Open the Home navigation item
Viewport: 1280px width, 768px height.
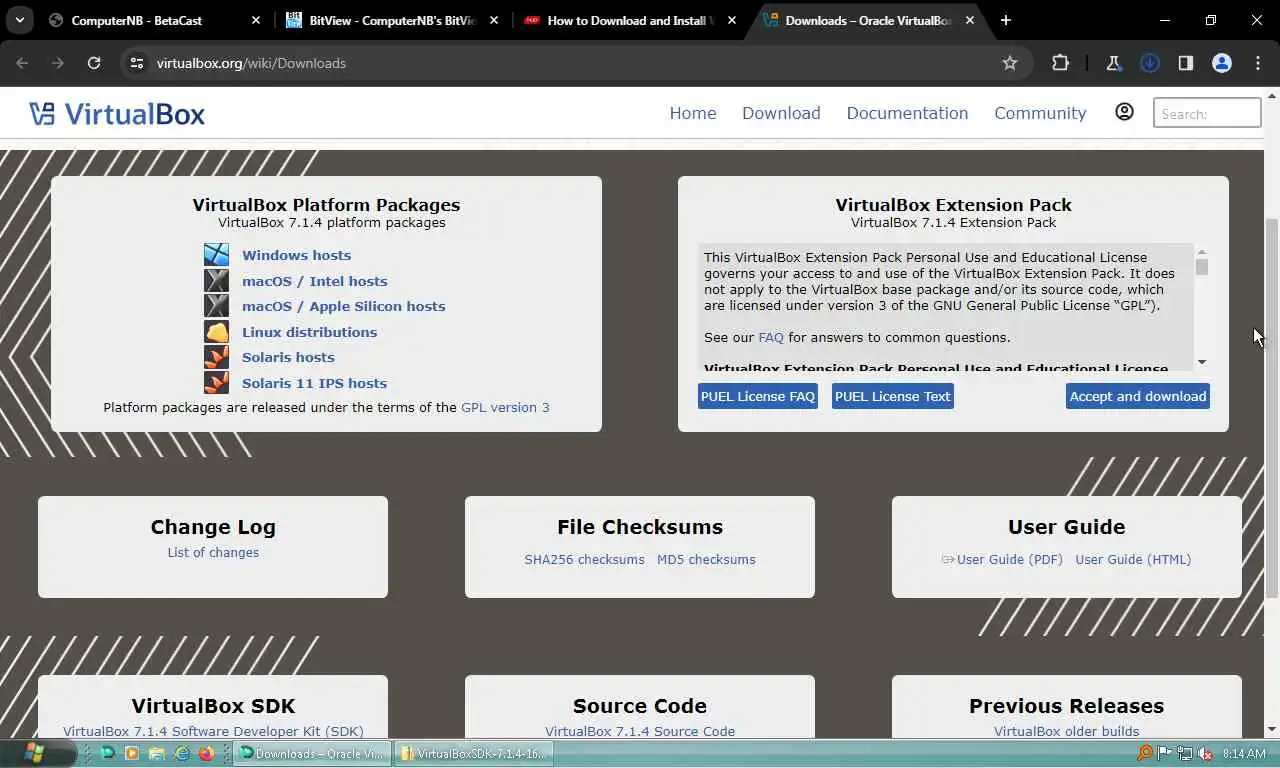coord(693,113)
